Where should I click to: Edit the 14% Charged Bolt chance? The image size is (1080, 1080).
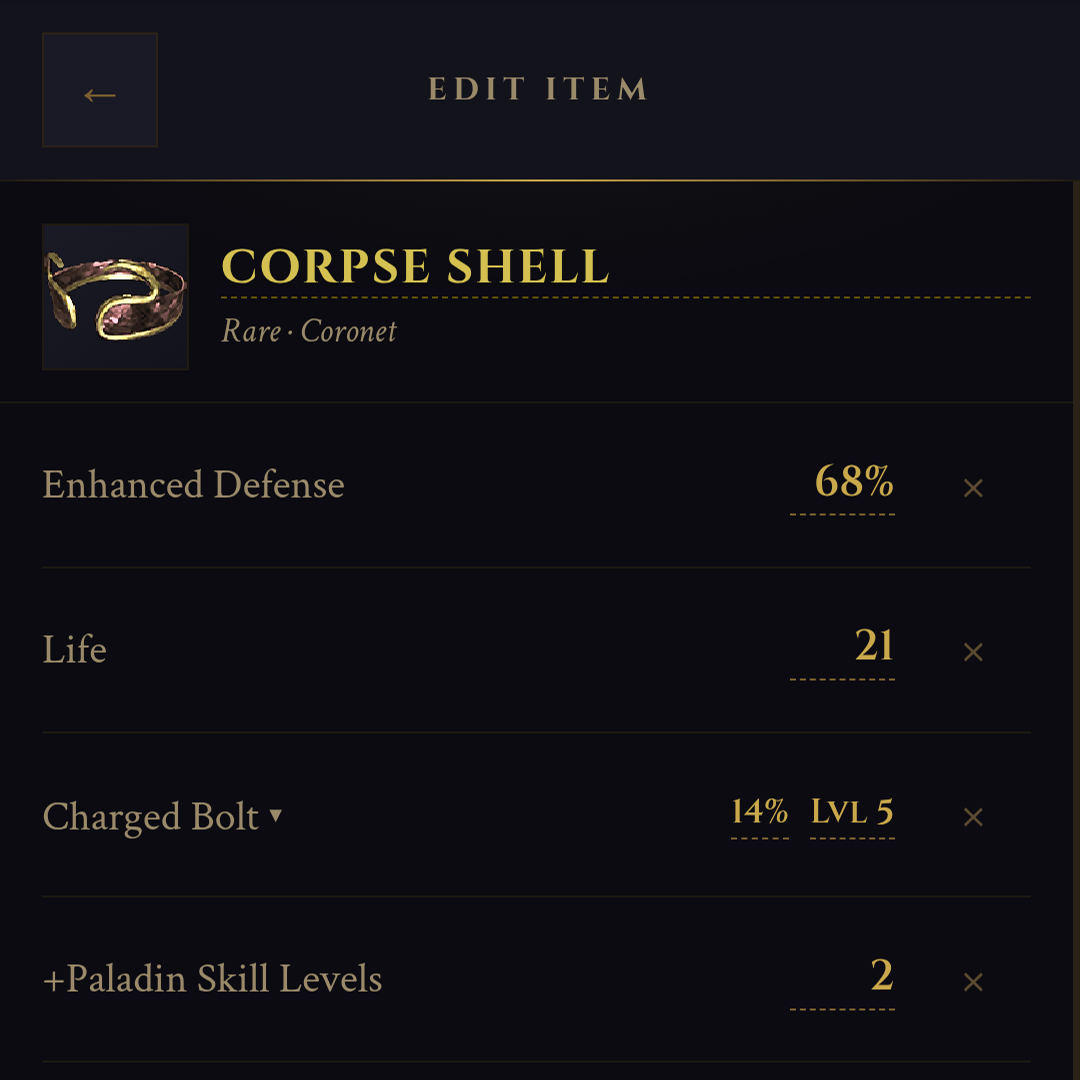coord(759,811)
